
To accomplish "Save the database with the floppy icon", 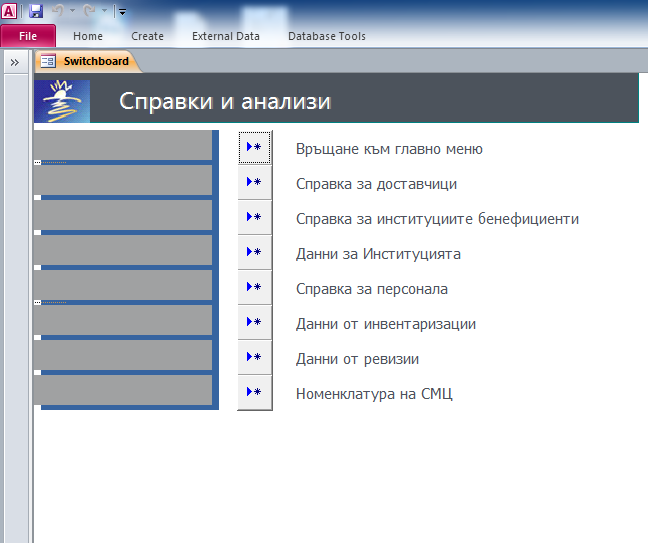I will click(x=36, y=11).
